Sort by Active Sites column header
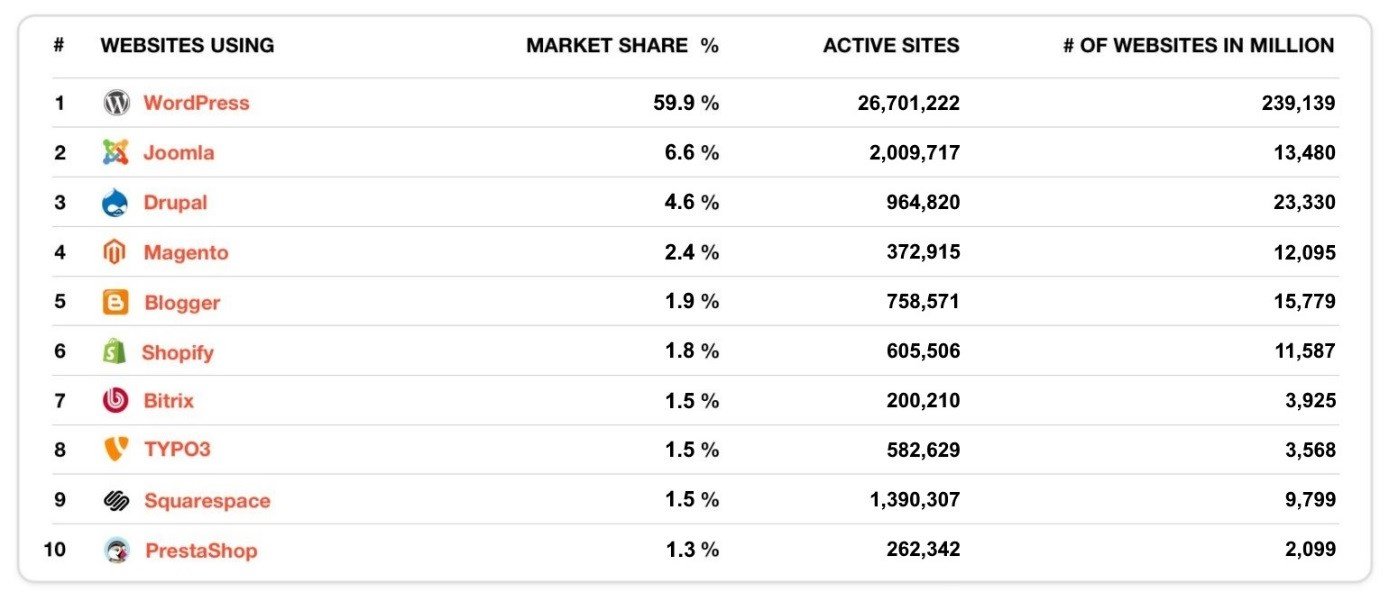This screenshot has height=601, width=1389. coord(891,46)
